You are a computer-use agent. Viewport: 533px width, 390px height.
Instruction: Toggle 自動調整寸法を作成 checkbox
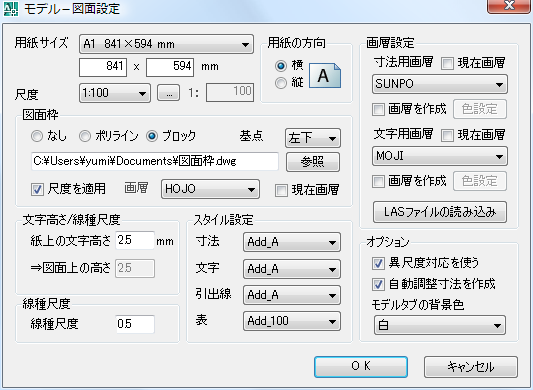tap(378, 284)
